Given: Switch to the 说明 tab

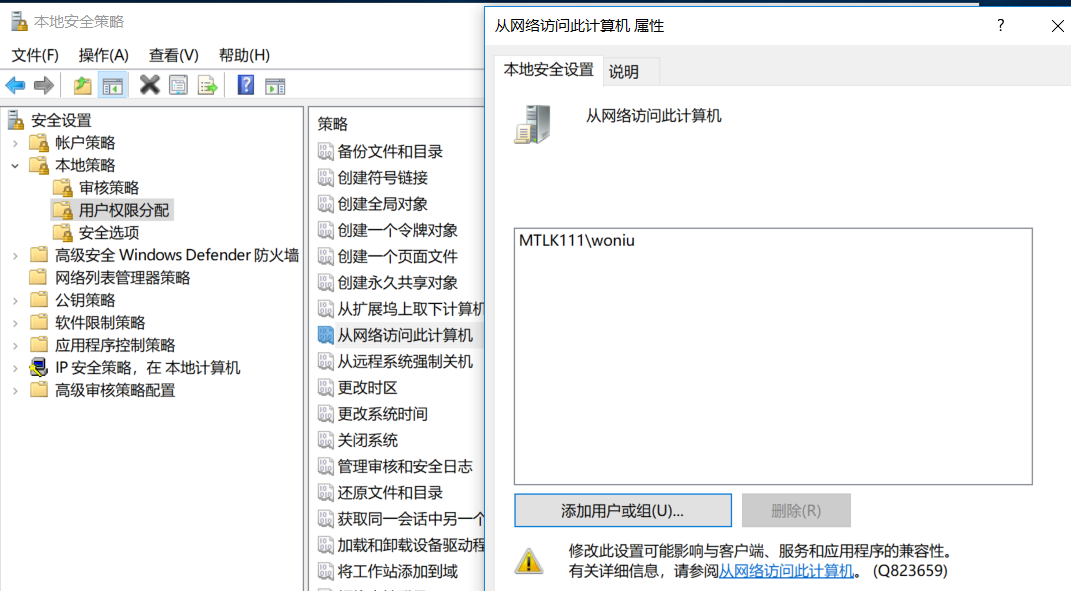Looking at the screenshot, I should tap(624, 72).
